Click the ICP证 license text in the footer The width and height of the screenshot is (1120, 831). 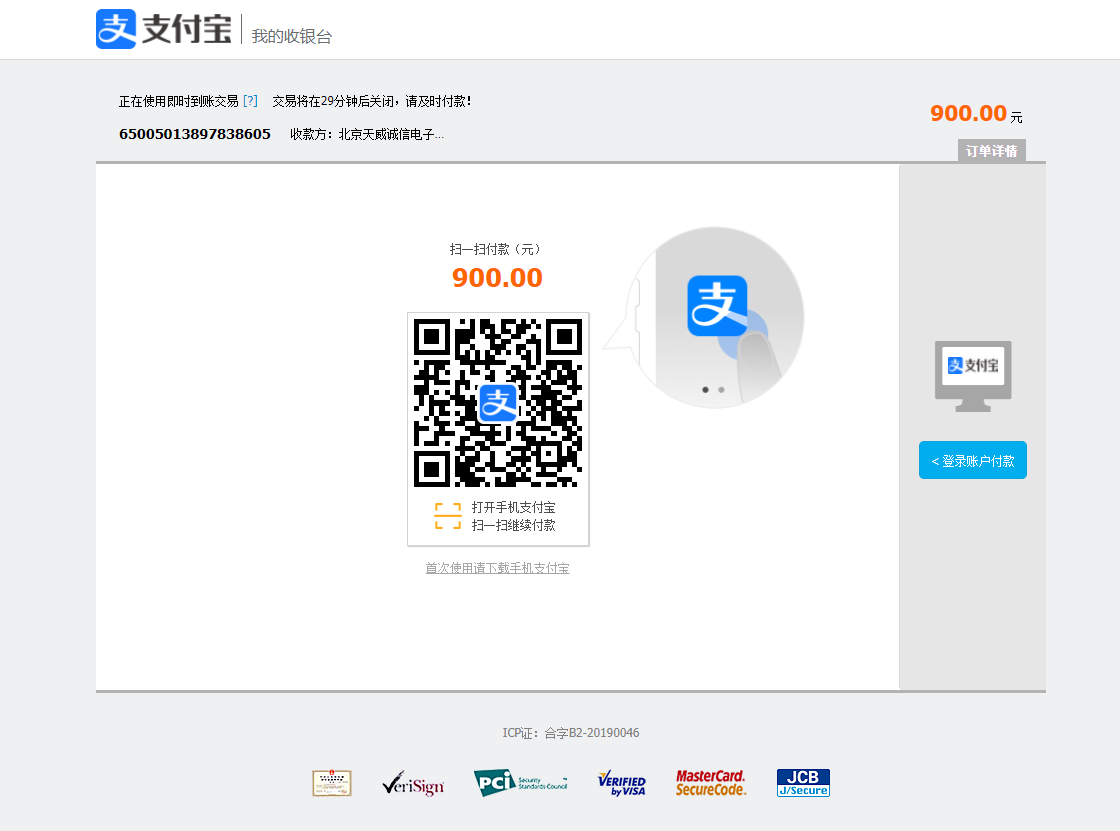pyautogui.click(x=571, y=733)
